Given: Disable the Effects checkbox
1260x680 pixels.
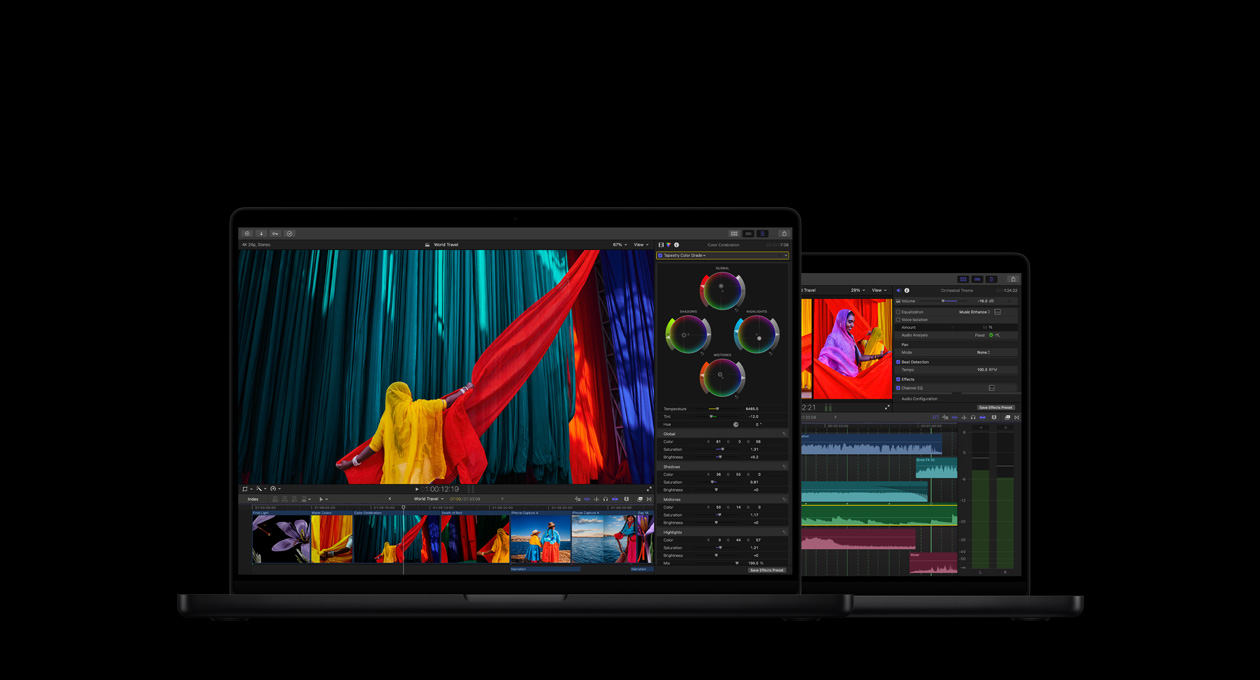Looking at the screenshot, I should pyautogui.click(x=898, y=379).
